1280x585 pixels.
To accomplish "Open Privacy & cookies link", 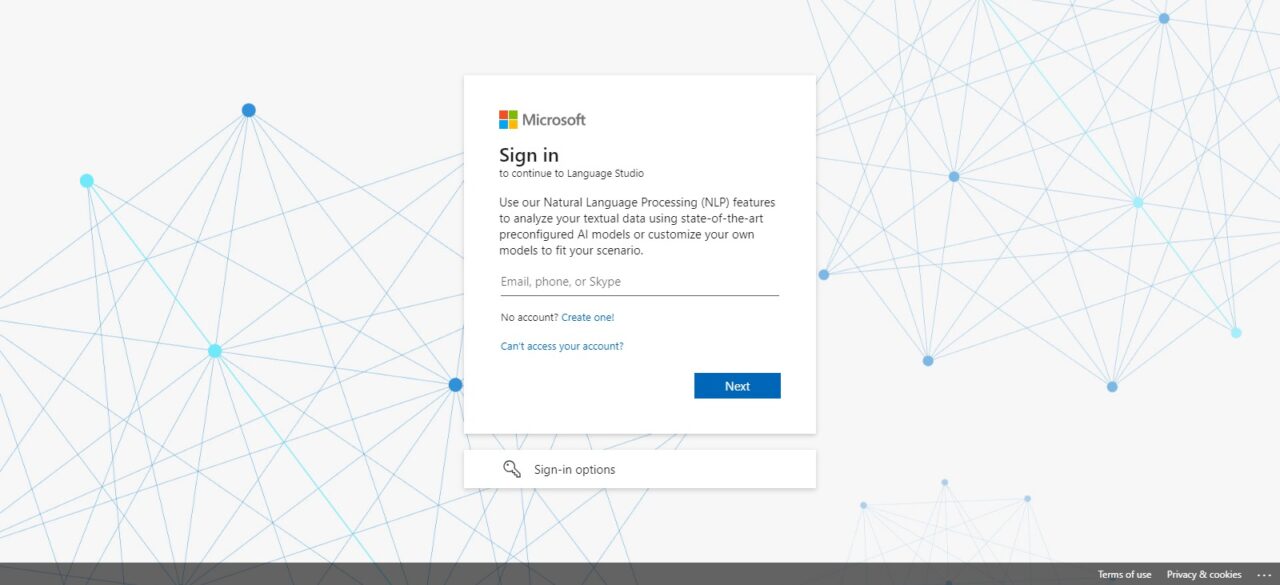I will coord(1204,575).
